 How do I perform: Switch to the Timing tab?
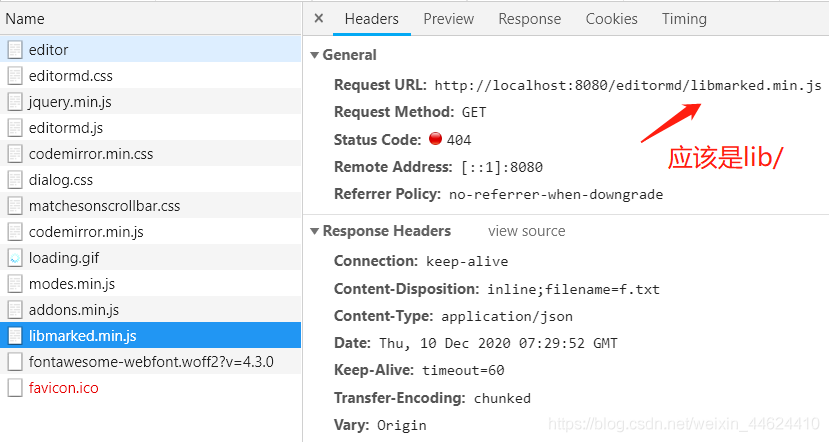[684, 19]
